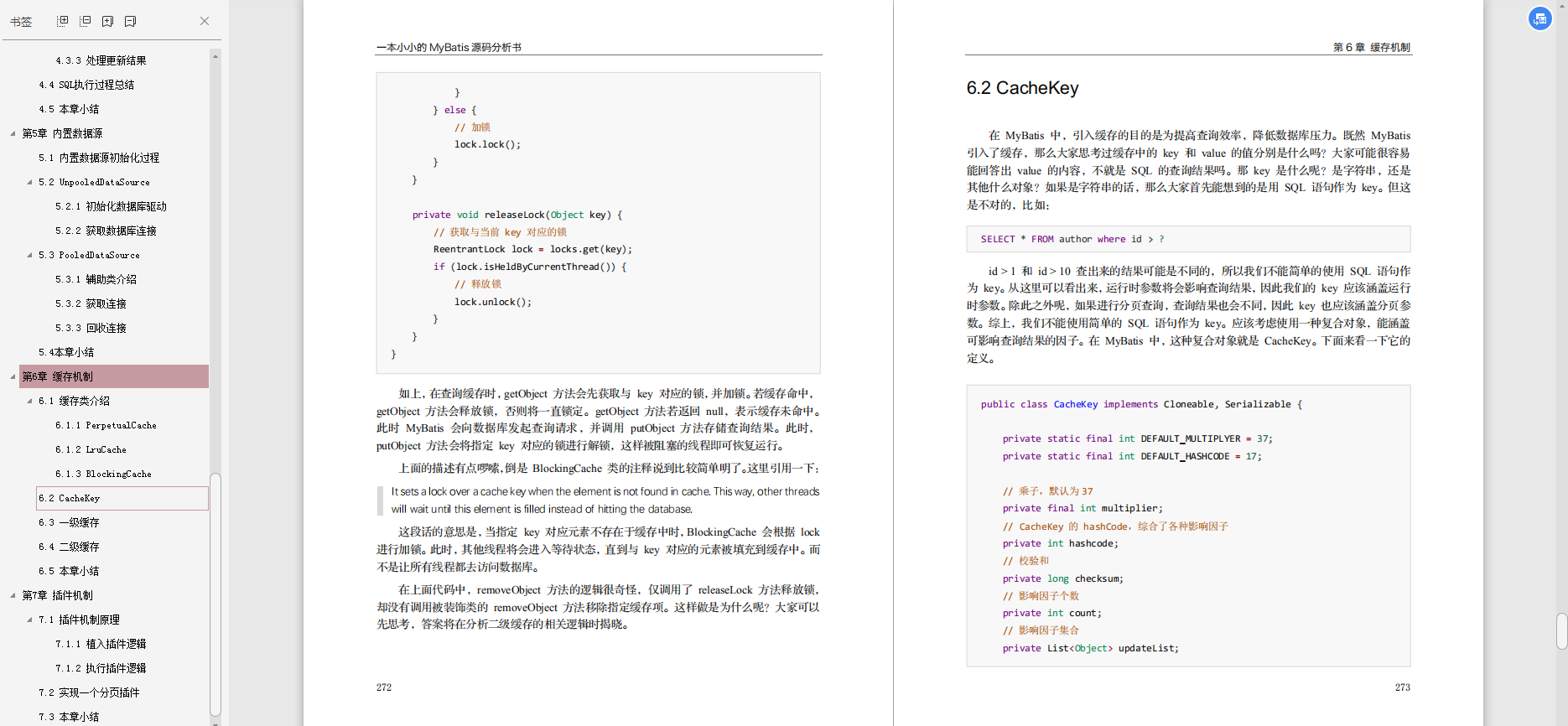Jump to bookmark 5.3.1 辅助类介绍
1568x726 pixels.
pyautogui.click(x=96, y=279)
